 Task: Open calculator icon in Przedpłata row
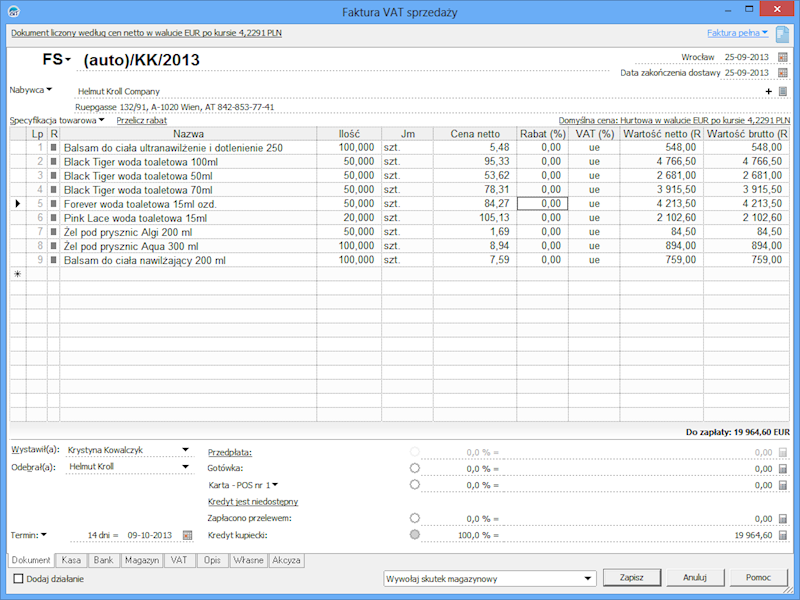783,453
